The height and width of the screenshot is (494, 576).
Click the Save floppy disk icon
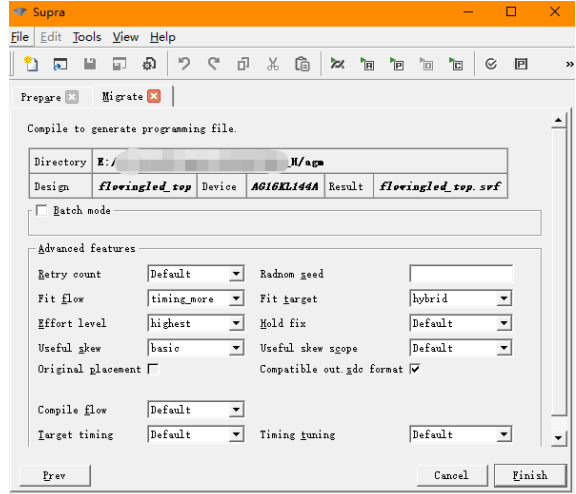coord(90,64)
